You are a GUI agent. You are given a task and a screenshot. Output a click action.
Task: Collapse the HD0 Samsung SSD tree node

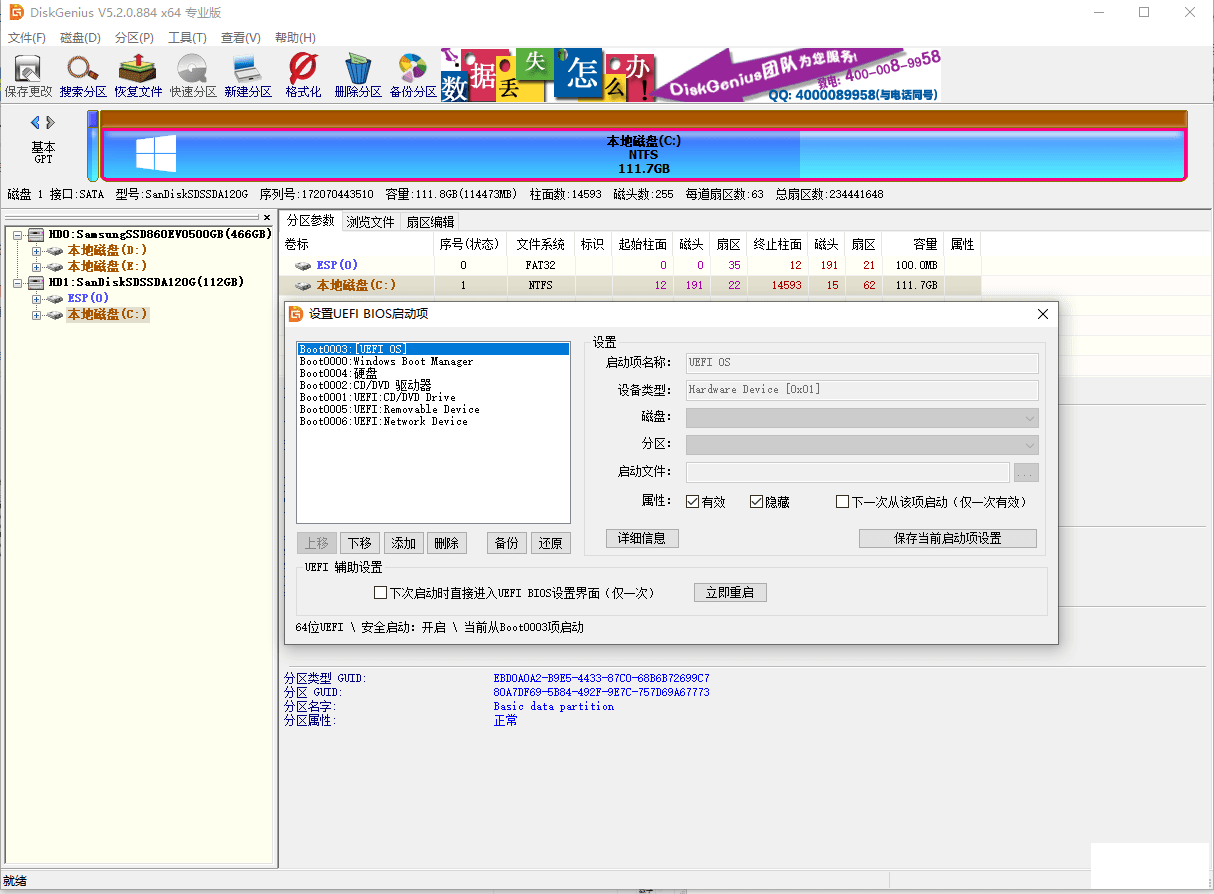[x=18, y=235]
